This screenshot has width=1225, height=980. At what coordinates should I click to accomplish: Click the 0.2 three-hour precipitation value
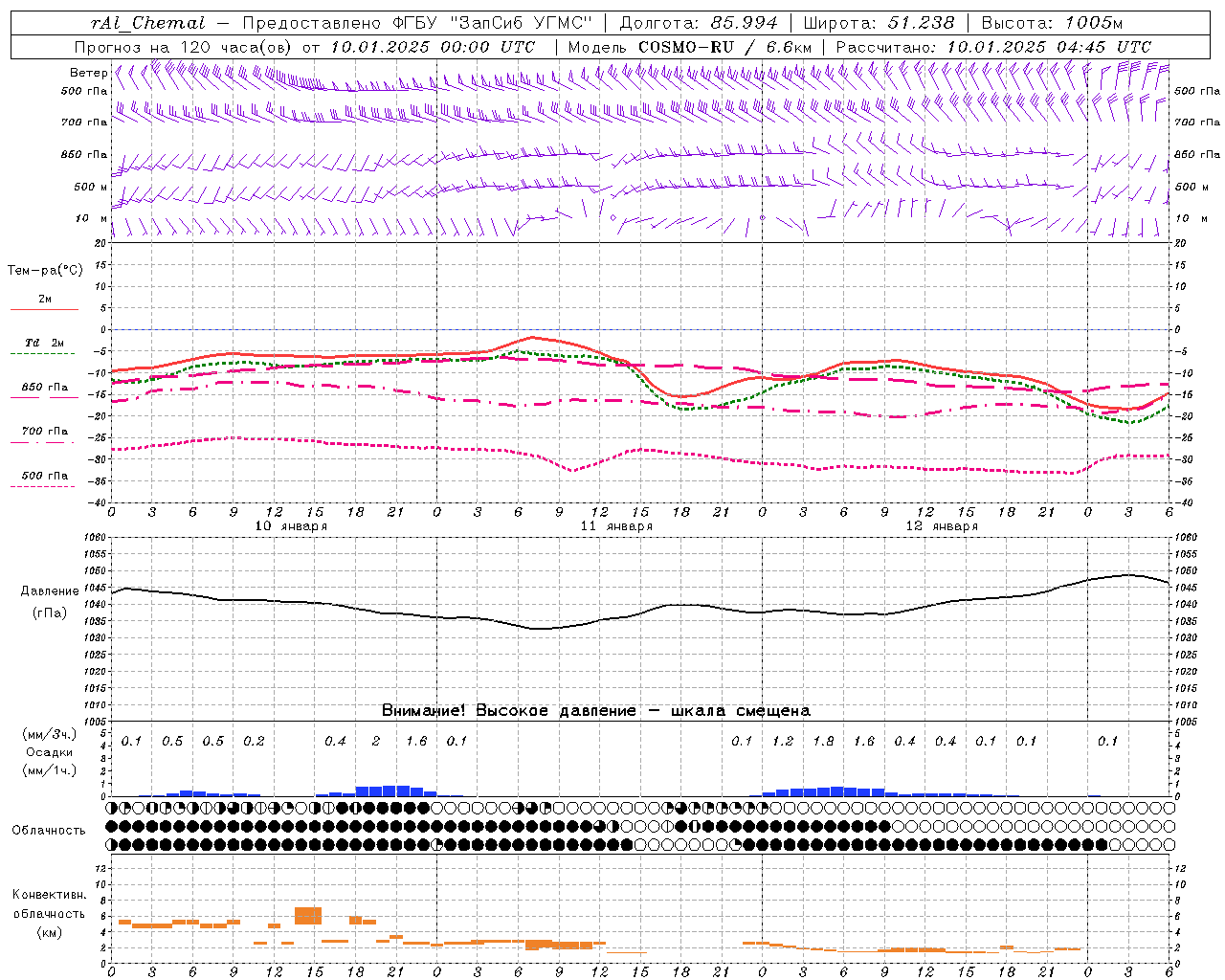(x=254, y=742)
